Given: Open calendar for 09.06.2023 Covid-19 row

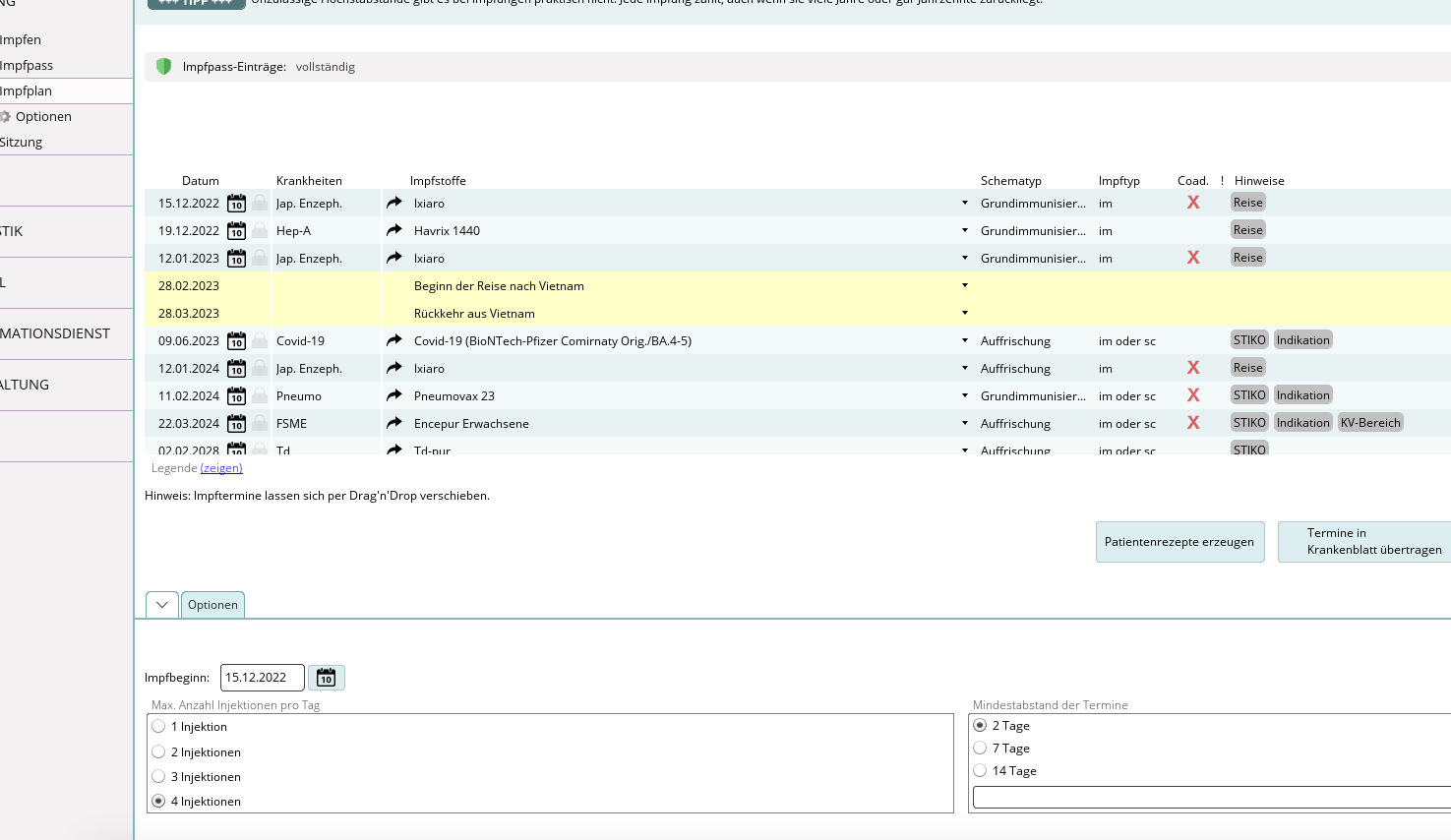Looking at the screenshot, I should click(x=236, y=341).
